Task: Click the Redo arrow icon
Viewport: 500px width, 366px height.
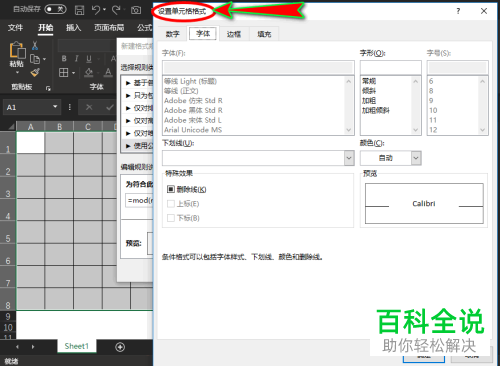Action: coord(116,10)
